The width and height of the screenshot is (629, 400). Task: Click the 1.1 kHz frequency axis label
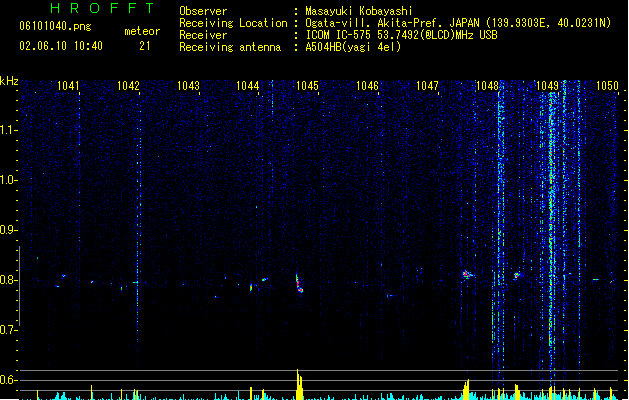click(x=8, y=130)
